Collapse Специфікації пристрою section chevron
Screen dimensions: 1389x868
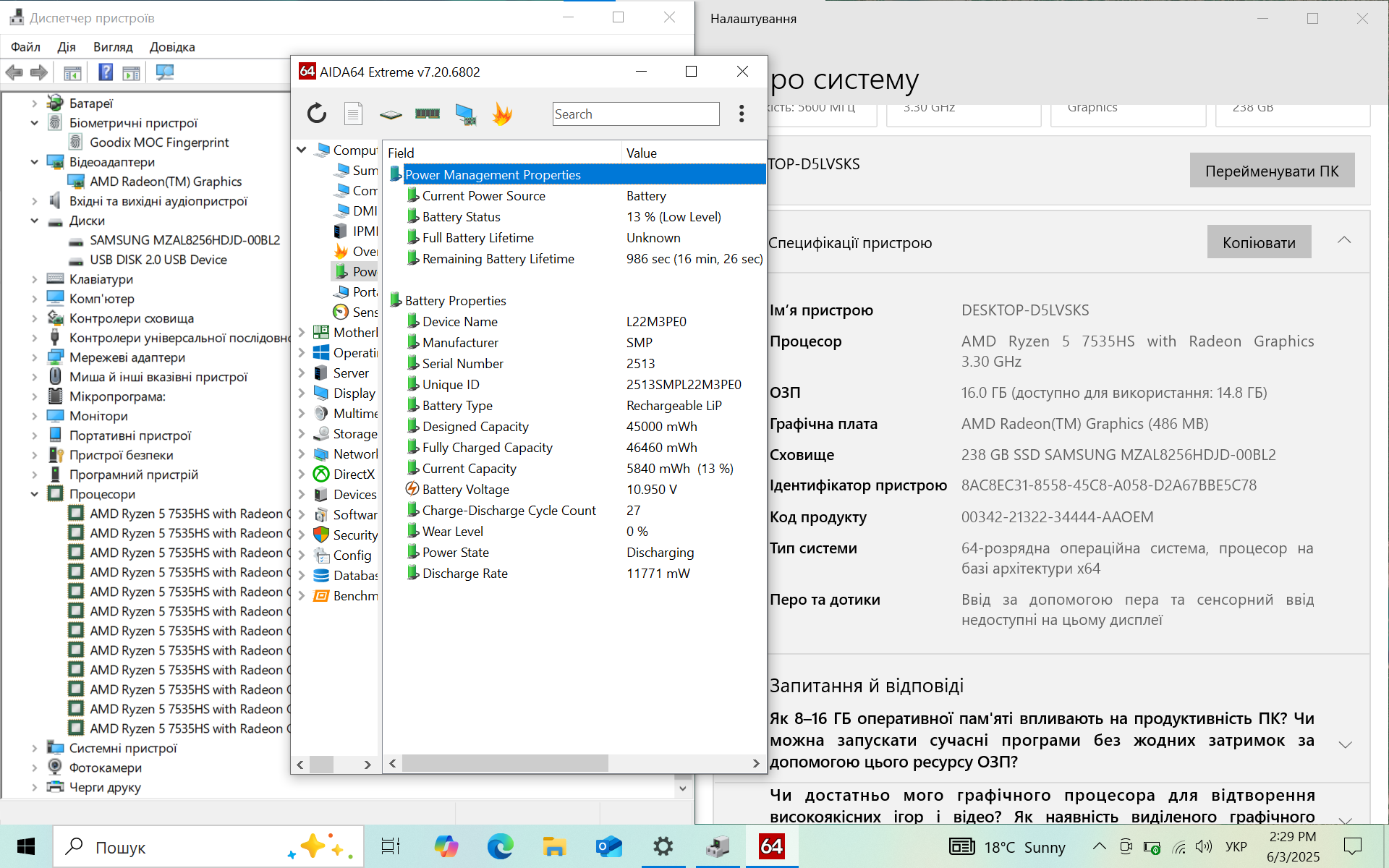pos(1344,241)
